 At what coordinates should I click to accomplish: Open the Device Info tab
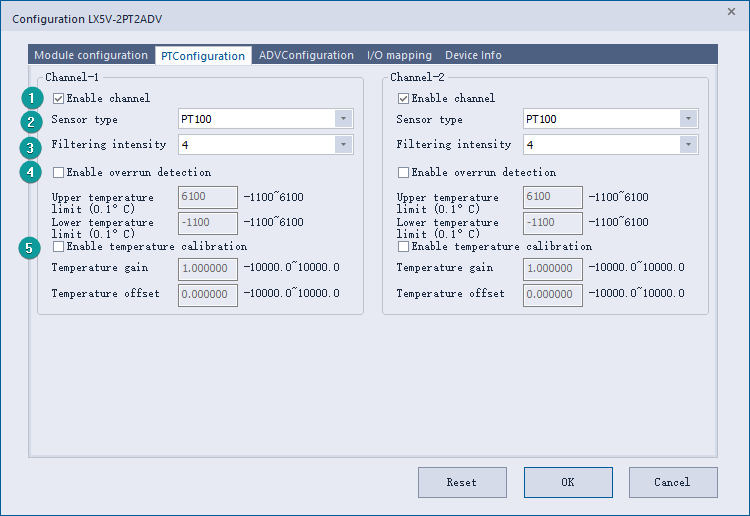[473, 55]
